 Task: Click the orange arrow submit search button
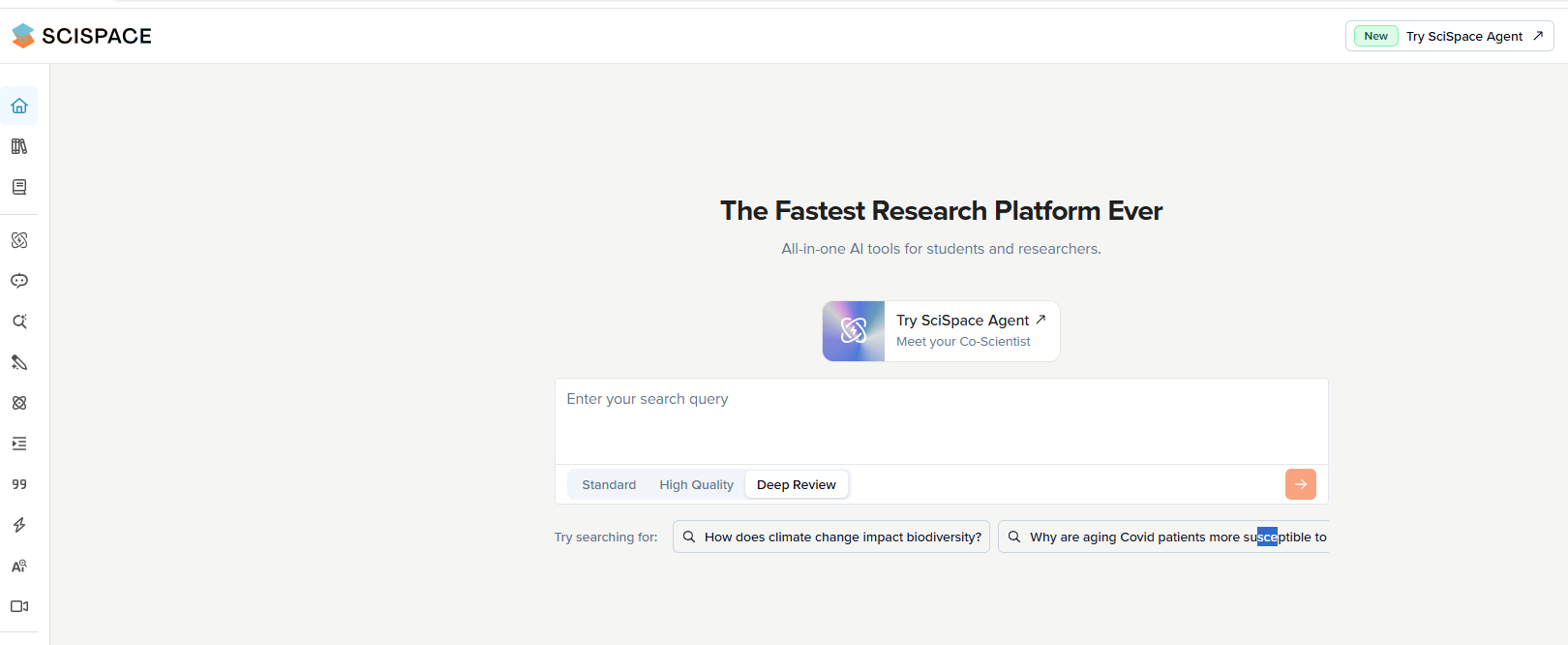coord(1301,484)
